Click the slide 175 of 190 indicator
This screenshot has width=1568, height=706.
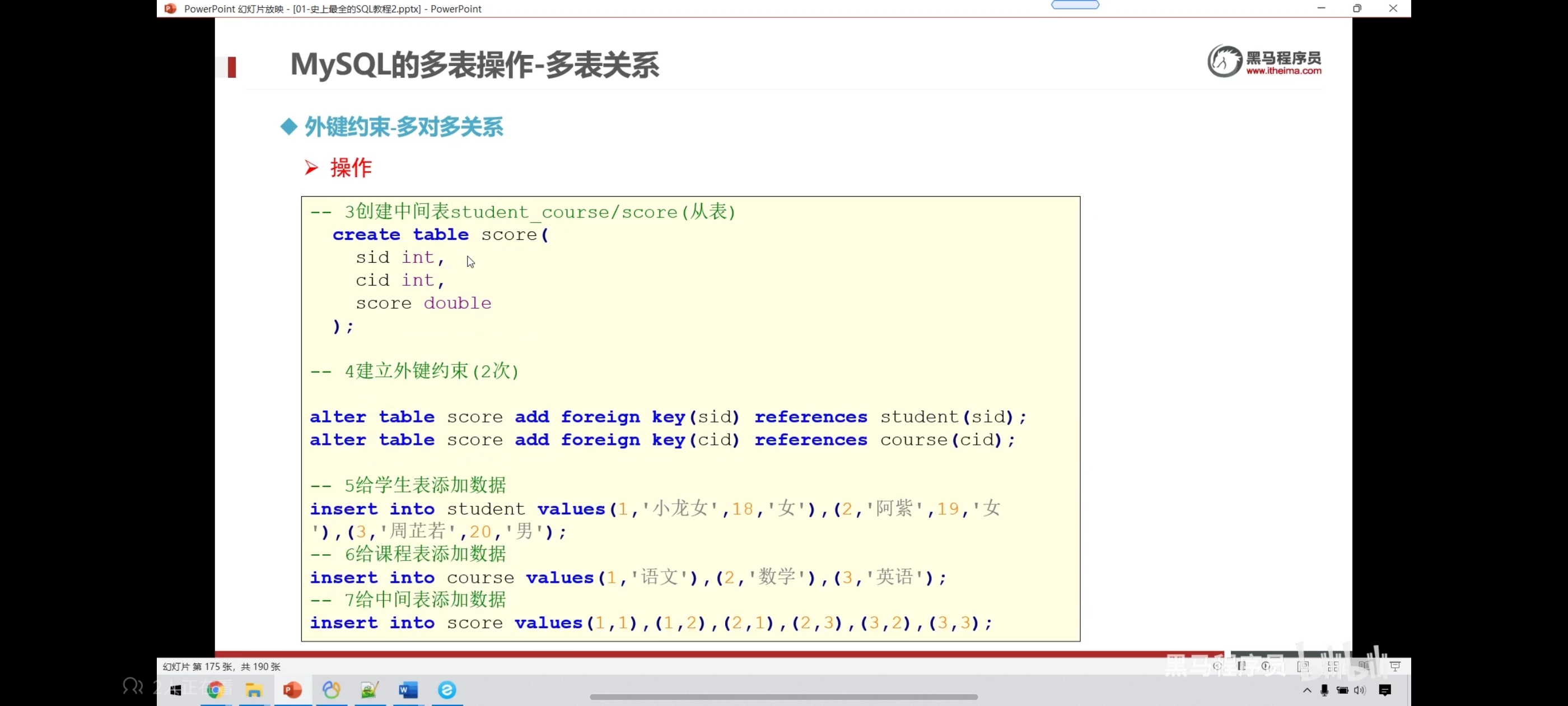(x=222, y=666)
